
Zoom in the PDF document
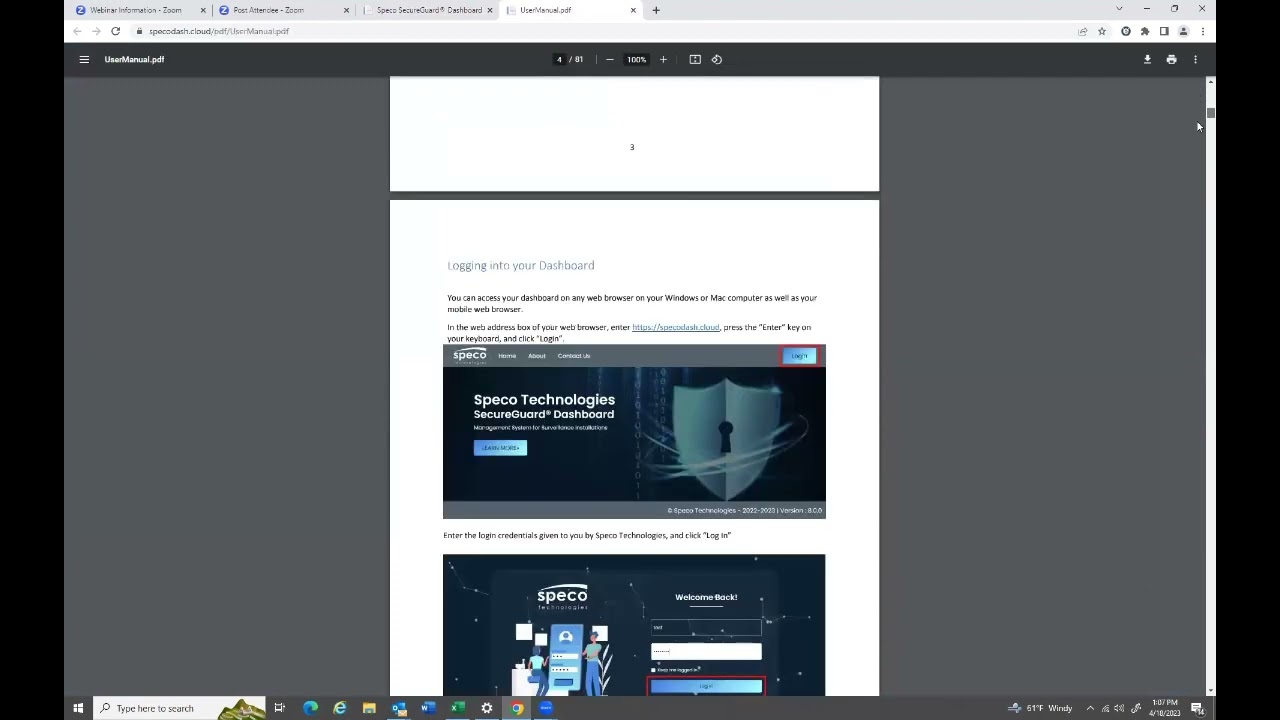pos(663,59)
